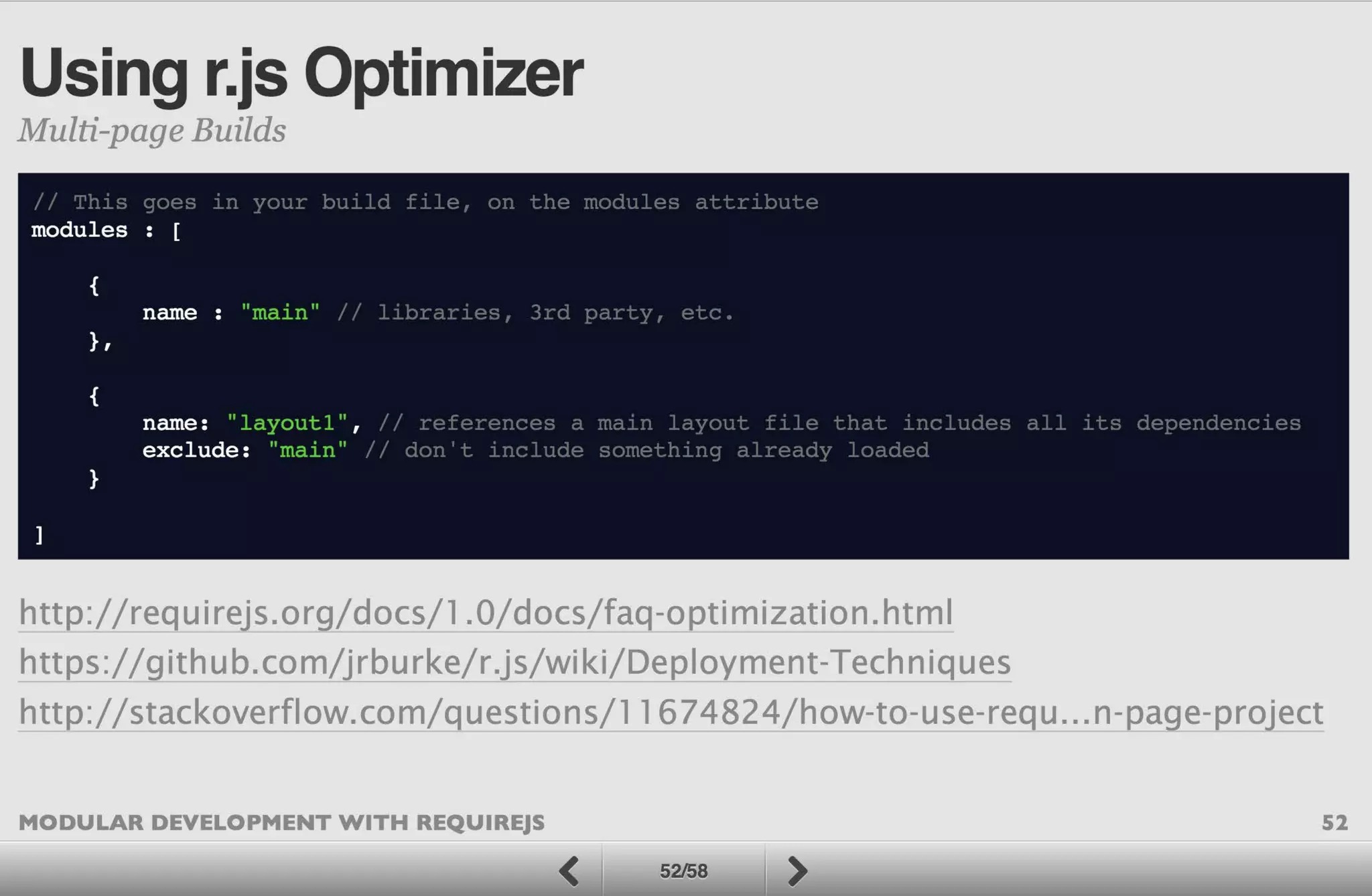Click the code comment about build file

(x=425, y=202)
